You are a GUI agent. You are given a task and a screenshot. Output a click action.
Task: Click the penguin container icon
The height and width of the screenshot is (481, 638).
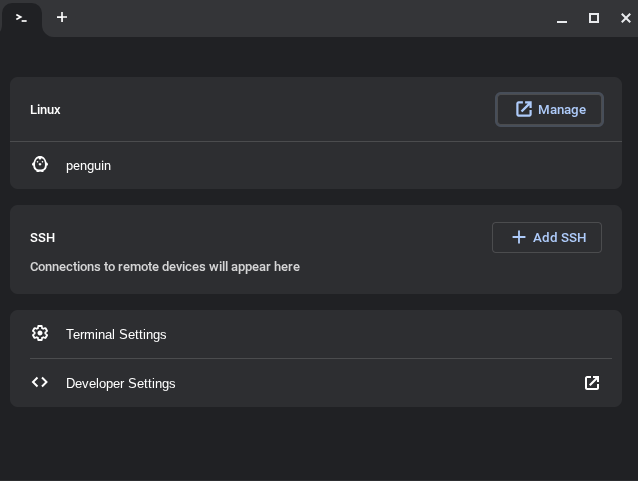pyautogui.click(x=40, y=165)
